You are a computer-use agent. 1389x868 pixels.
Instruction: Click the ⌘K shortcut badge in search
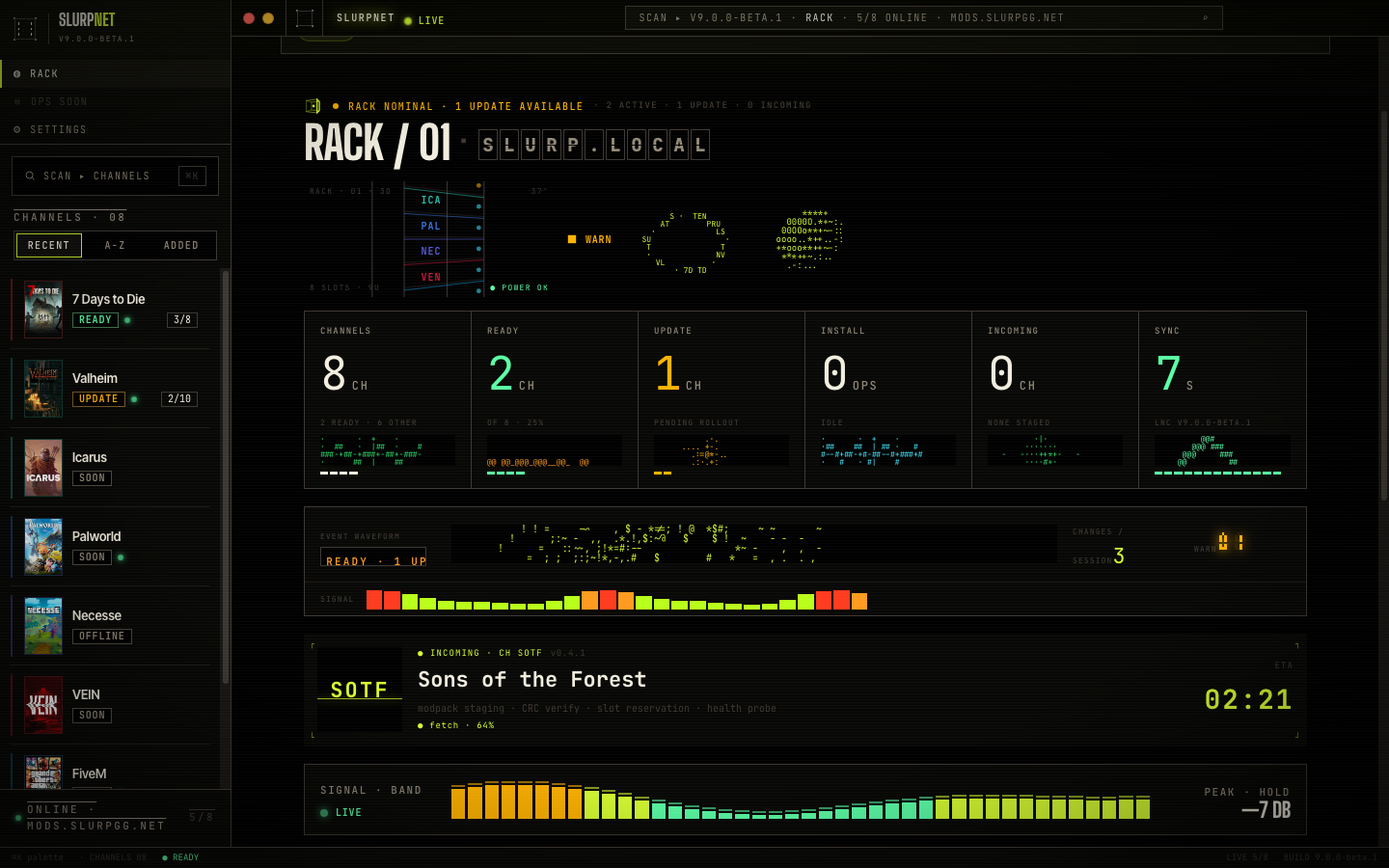(x=192, y=176)
